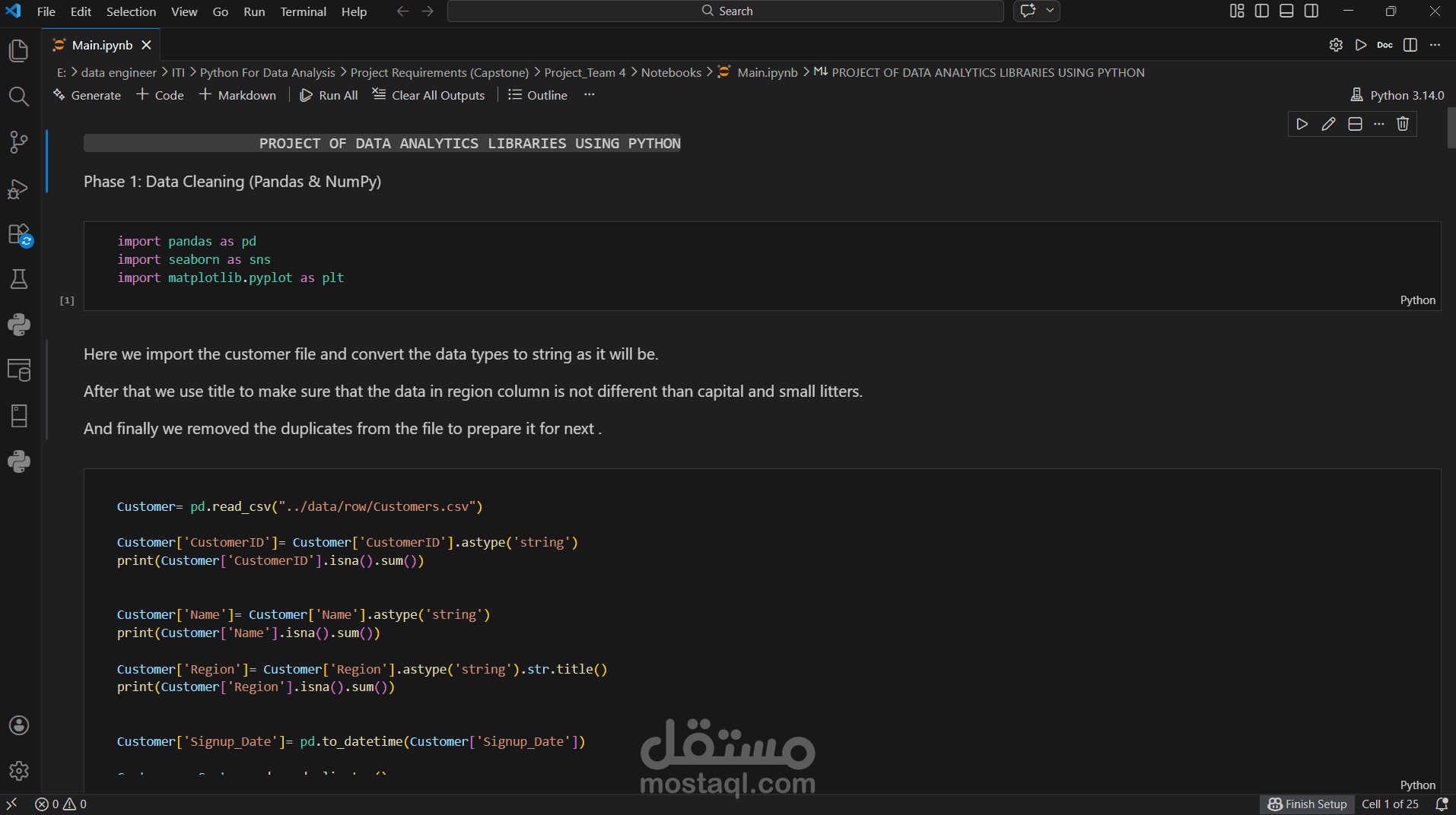Open the Accounts menu icon
The image size is (1456, 815).
(x=19, y=725)
